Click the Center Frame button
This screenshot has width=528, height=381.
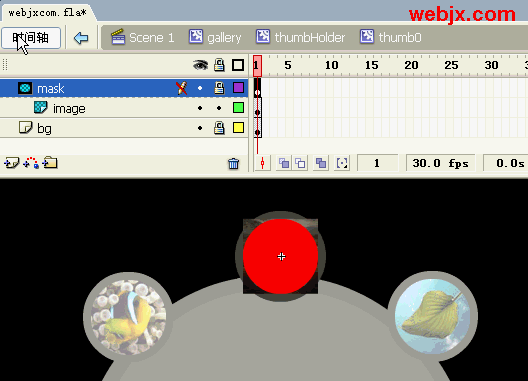pyautogui.click(x=263, y=163)
